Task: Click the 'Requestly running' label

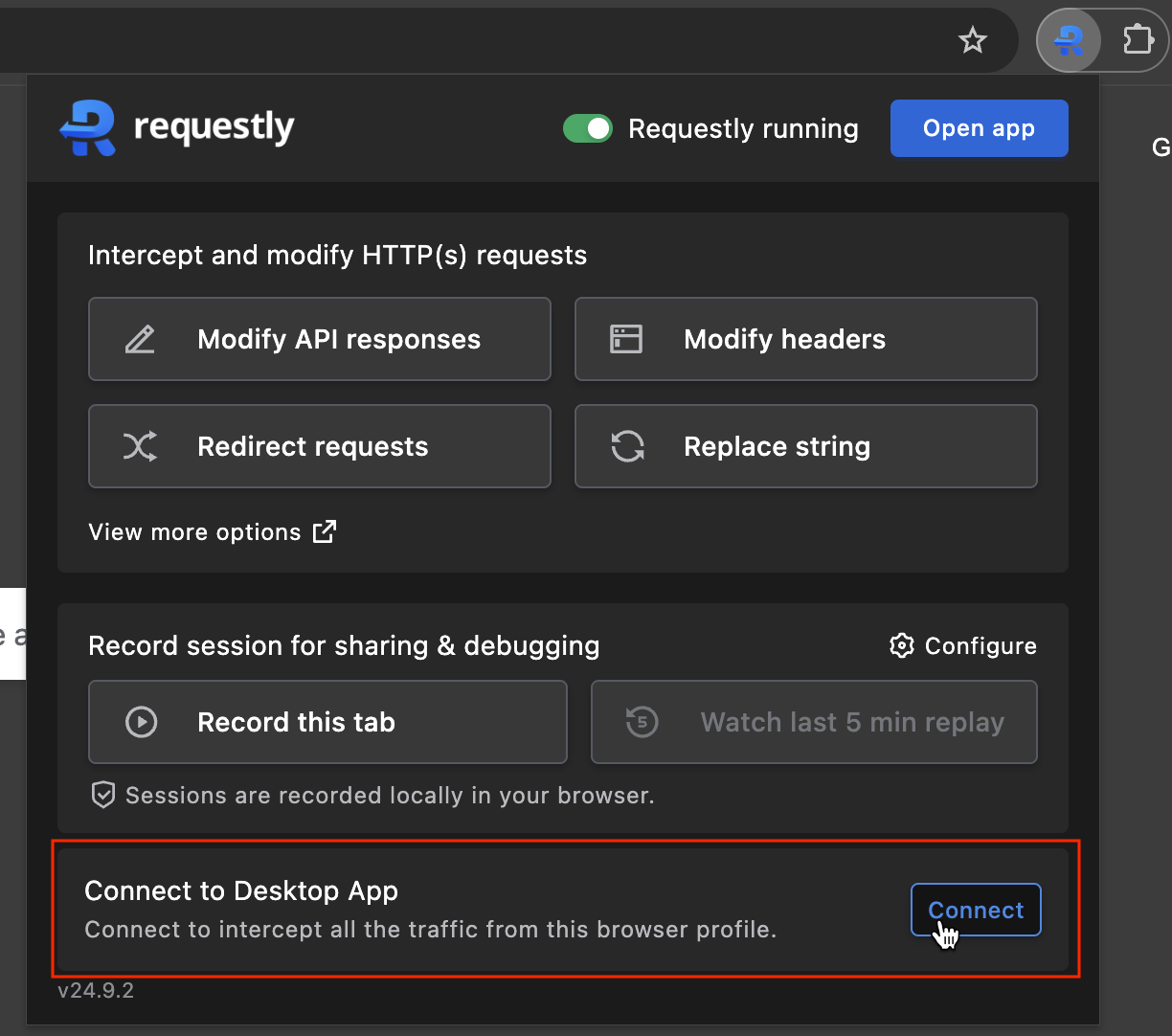Action: 743,129
